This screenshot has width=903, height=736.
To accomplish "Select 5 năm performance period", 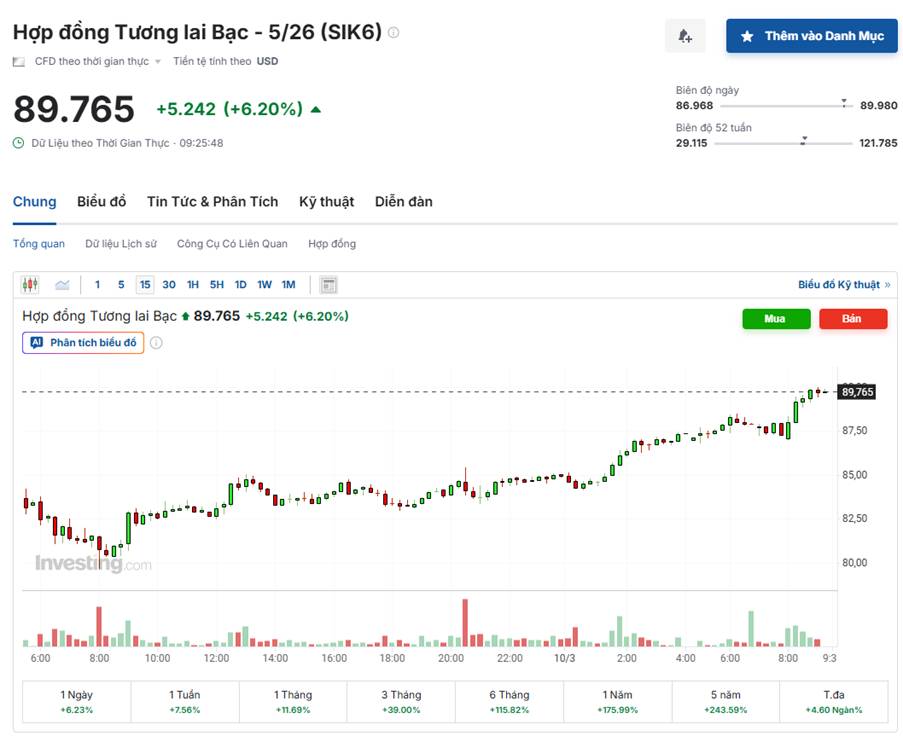I will 726,701.
